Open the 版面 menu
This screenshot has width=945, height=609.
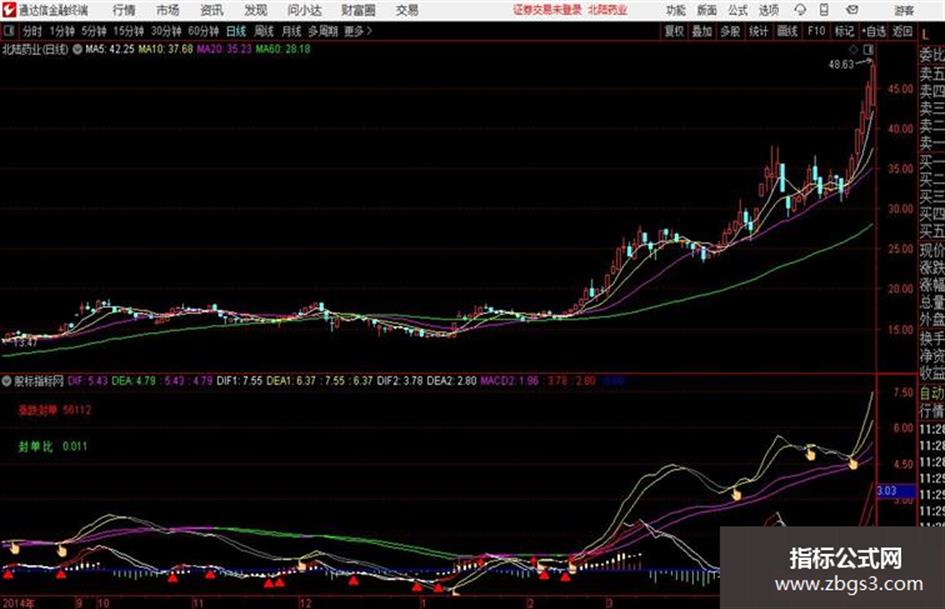(x=706, y=10)
